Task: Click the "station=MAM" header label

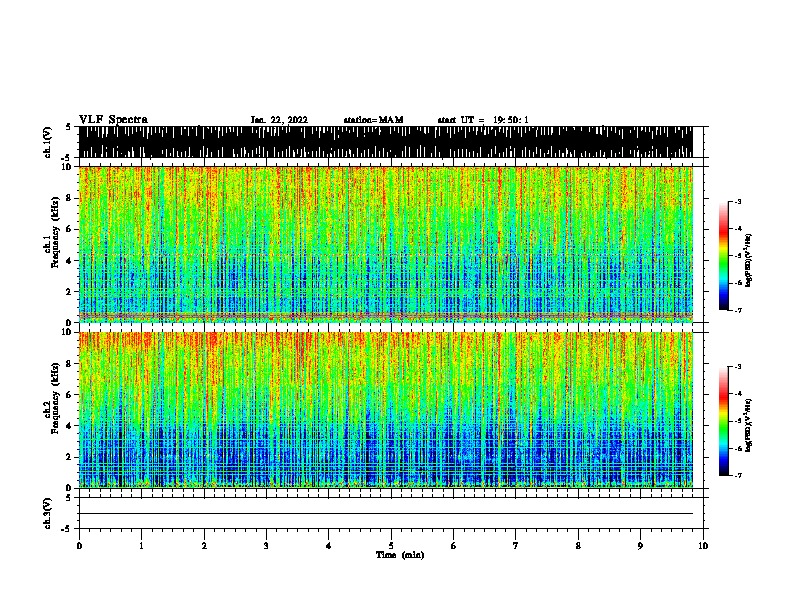Action: click(373, 120)
